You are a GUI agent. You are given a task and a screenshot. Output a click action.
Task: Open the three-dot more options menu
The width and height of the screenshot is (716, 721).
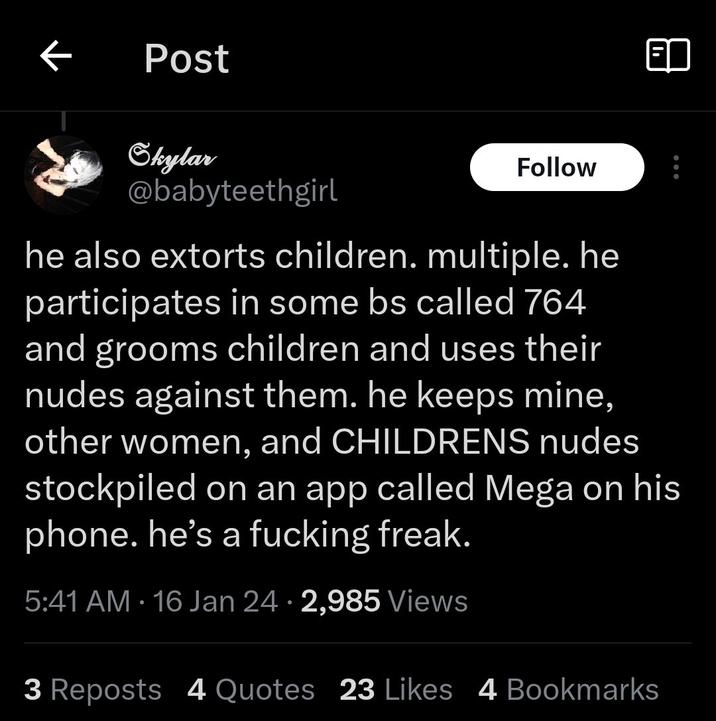(676, 167)
